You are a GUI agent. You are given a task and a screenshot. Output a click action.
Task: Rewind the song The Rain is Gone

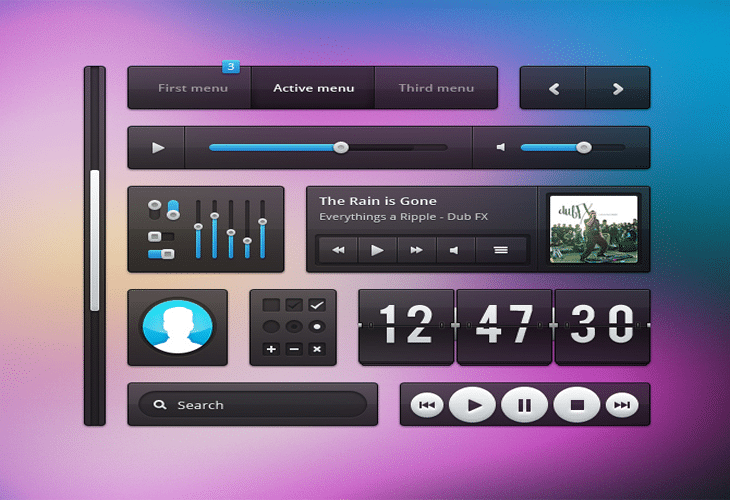tap(338, 250)
